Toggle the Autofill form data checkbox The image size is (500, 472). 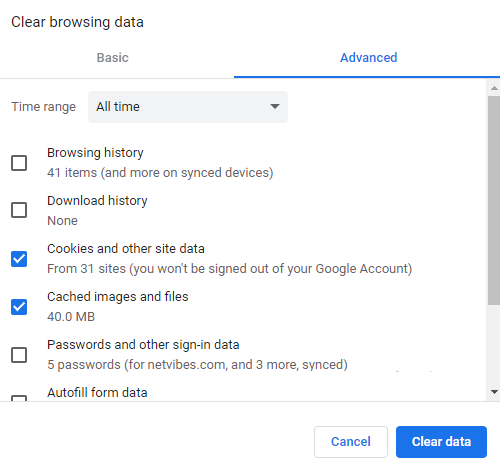[19, 398]
